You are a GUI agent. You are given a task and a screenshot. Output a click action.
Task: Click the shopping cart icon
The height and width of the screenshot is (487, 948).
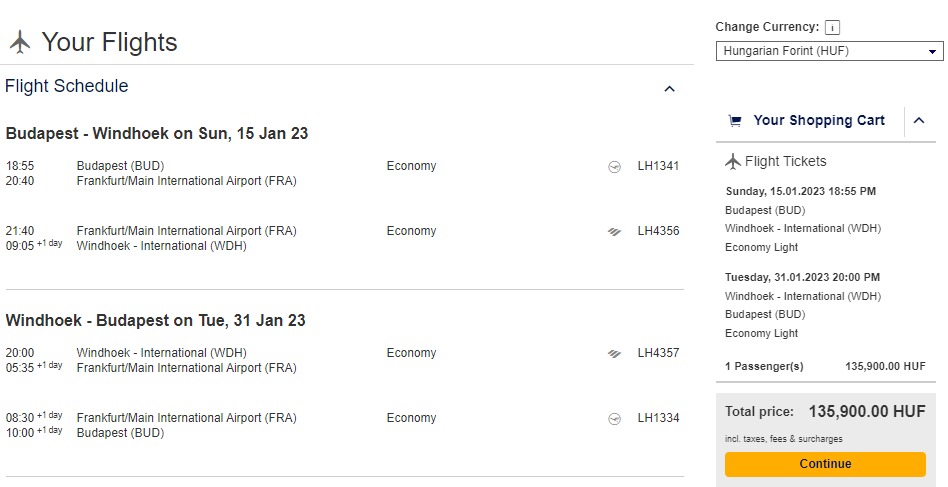[735, 121]
